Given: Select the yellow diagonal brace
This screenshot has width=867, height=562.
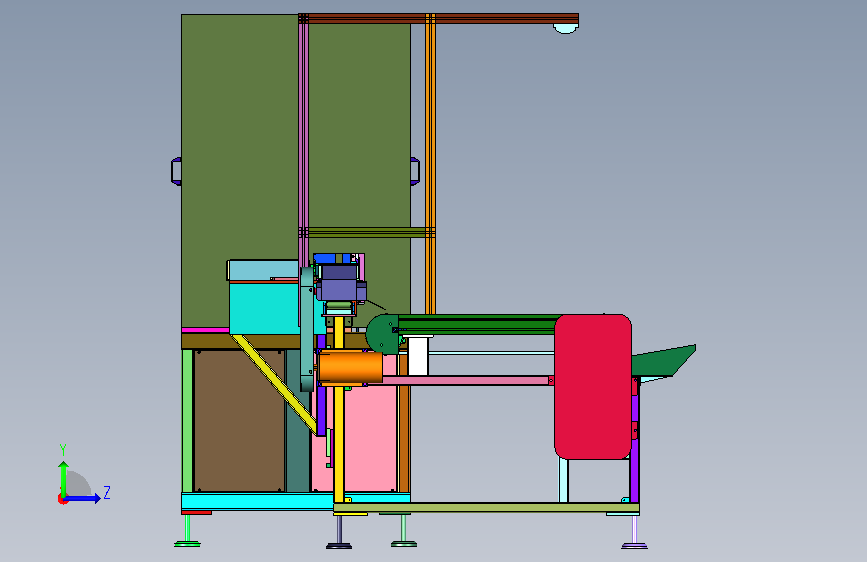Looking at the screenshot, I should pyautogui.click(x=274, y=384).
